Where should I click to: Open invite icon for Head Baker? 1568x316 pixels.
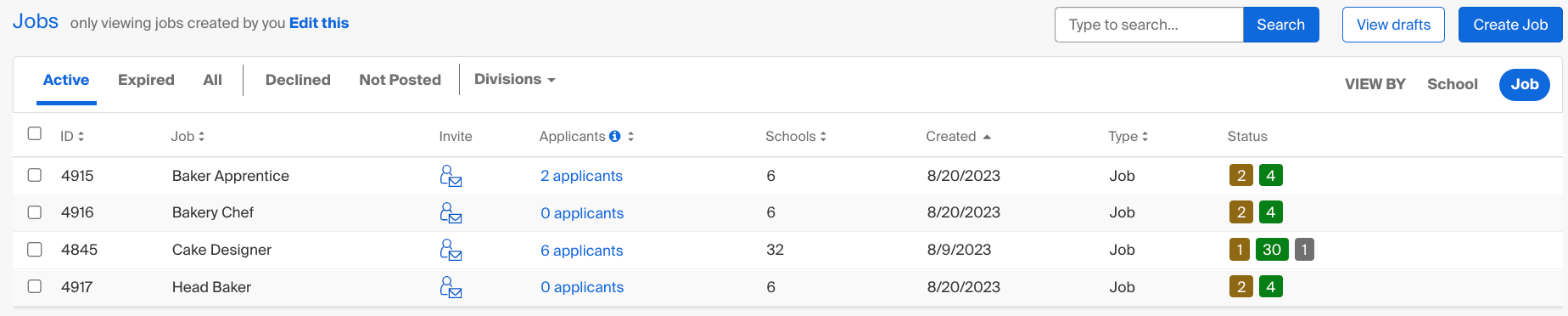click(x=451, y=287)
